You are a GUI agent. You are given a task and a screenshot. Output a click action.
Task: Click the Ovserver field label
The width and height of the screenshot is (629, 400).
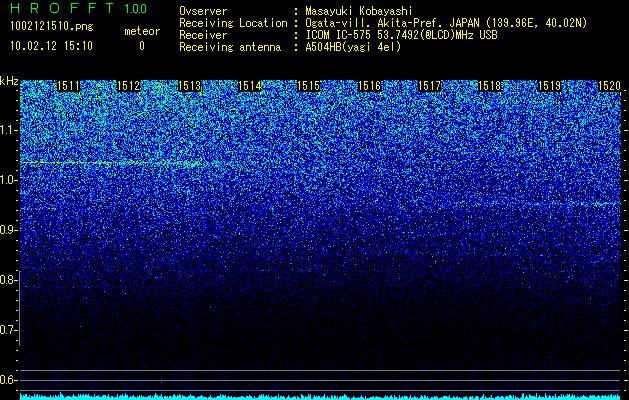(x=203, y=11)
